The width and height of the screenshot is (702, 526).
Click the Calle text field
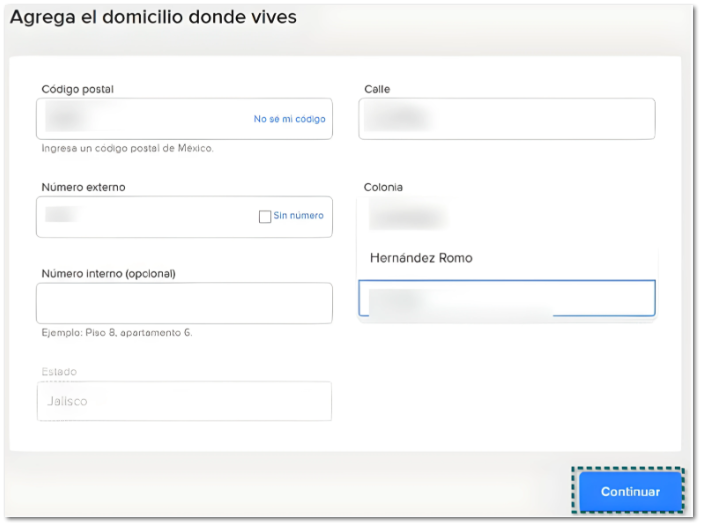point(507,119)
